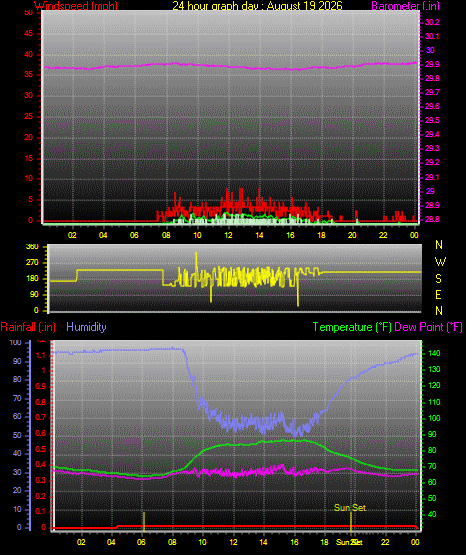Click the 40 value on temperature axis
466x555 pixels.
point(432,514)
